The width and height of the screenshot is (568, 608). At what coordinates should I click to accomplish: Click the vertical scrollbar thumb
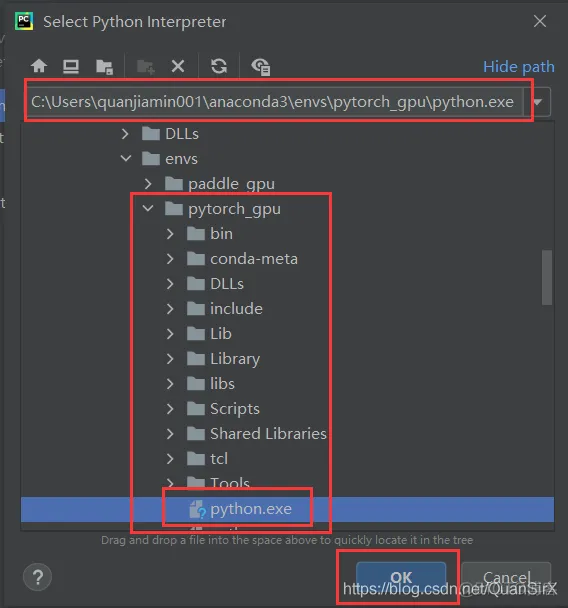(547, 278)
